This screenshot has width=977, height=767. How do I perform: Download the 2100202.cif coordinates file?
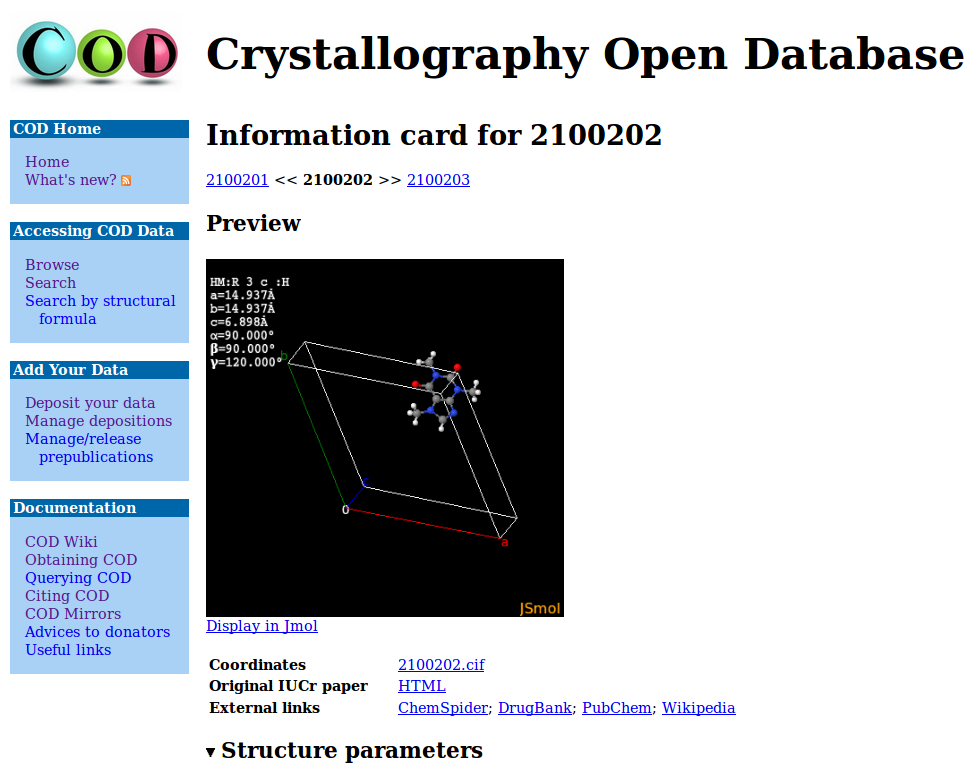tap(441, 665)
